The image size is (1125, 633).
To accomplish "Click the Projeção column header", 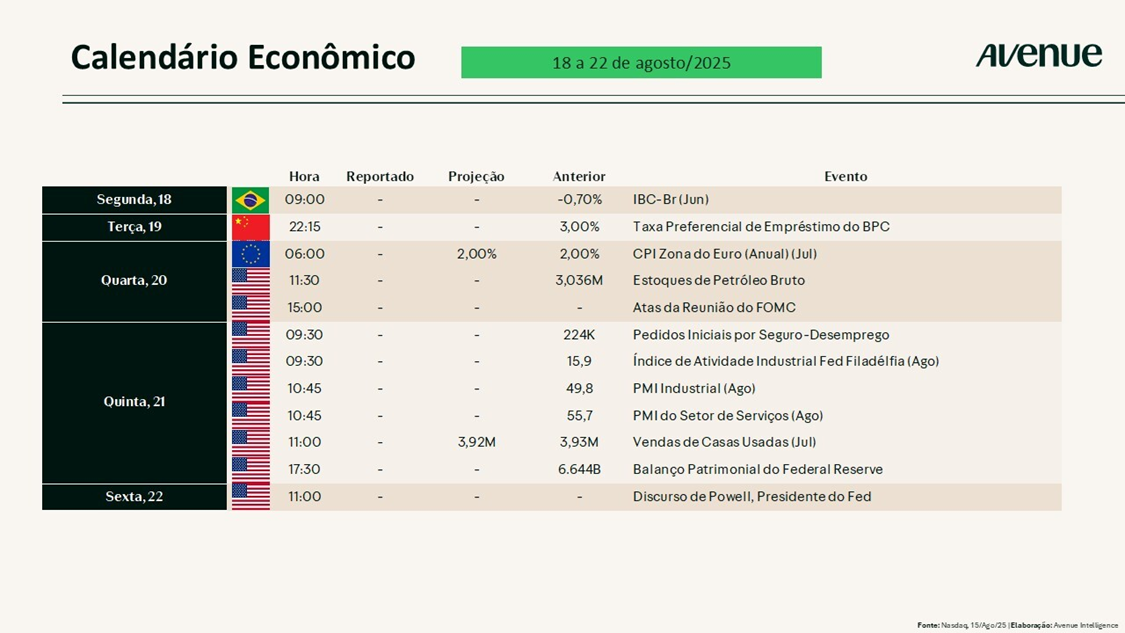I will click(x=476, y=177).
